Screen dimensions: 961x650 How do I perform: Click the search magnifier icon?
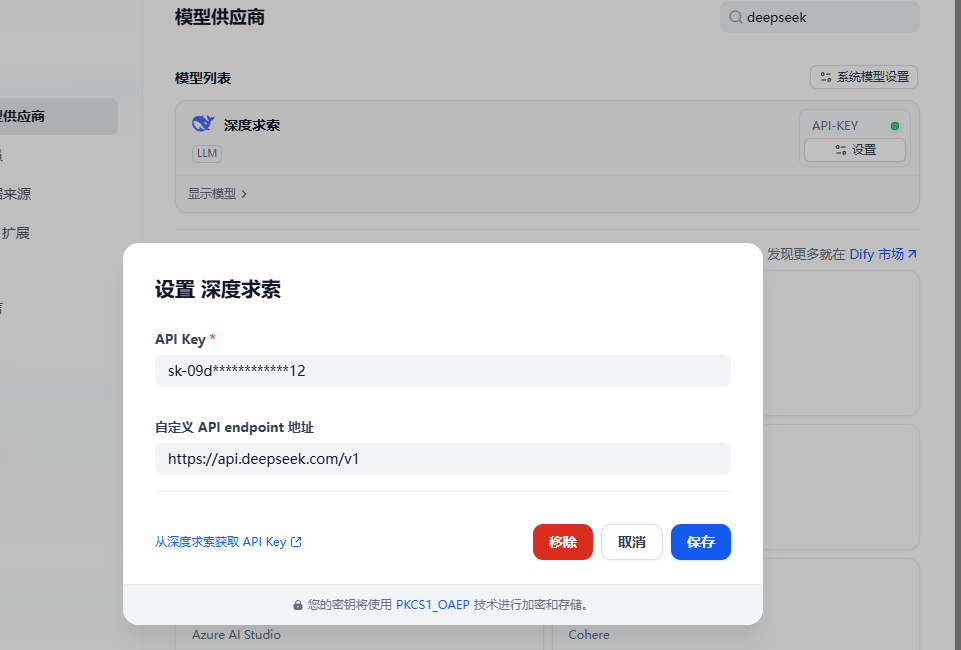[x=735, y=17]
